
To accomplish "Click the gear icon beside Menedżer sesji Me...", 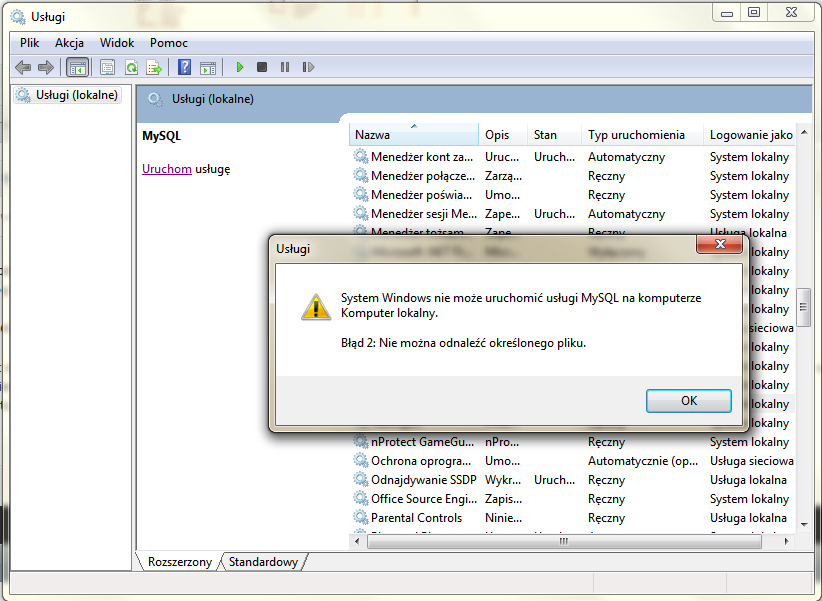I will (x=361, y=213).
